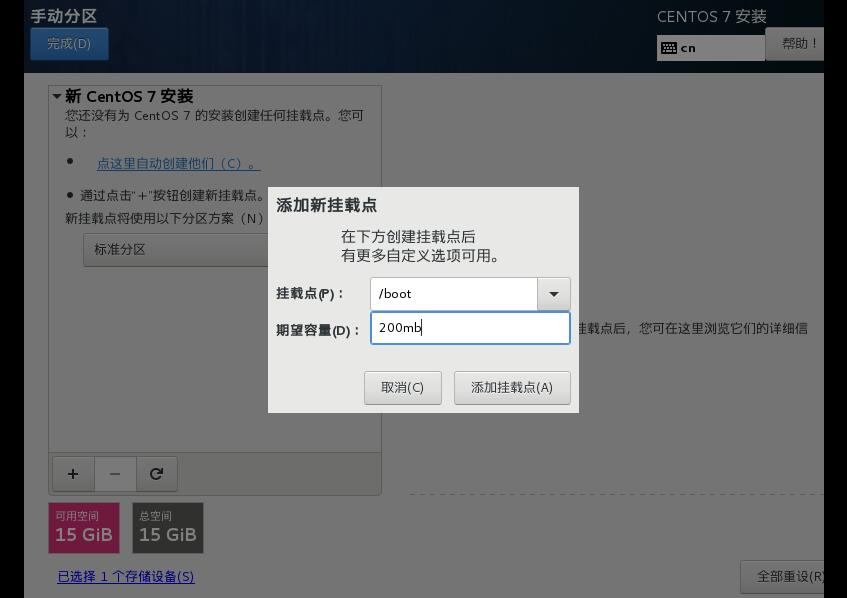Click the plus add mount point icon

click(73, 474)
